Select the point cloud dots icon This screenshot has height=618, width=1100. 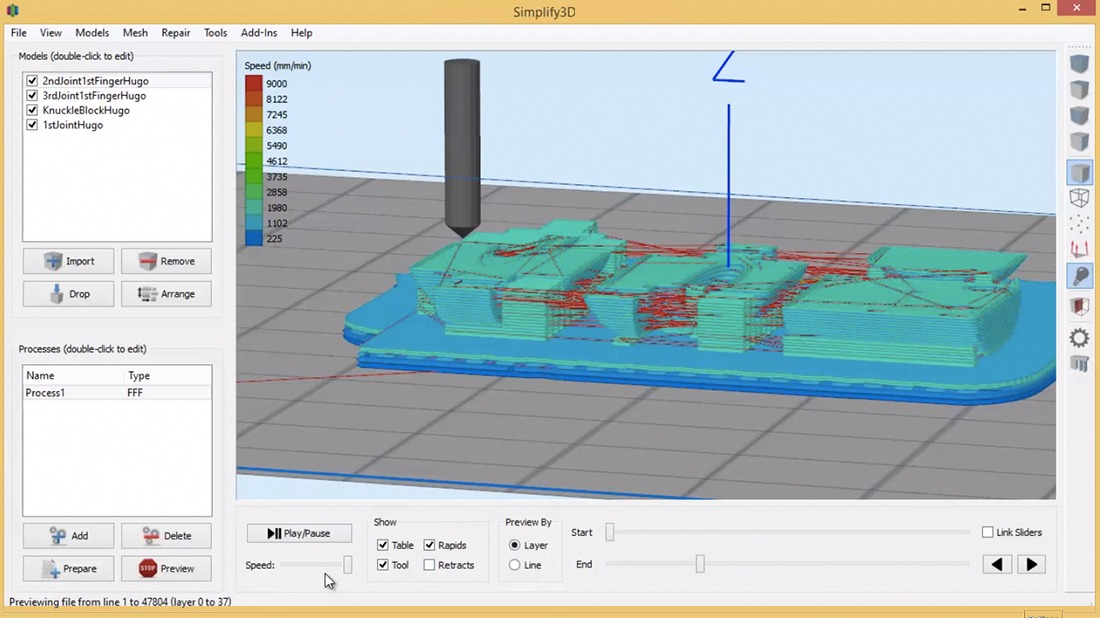[1079, 224]
